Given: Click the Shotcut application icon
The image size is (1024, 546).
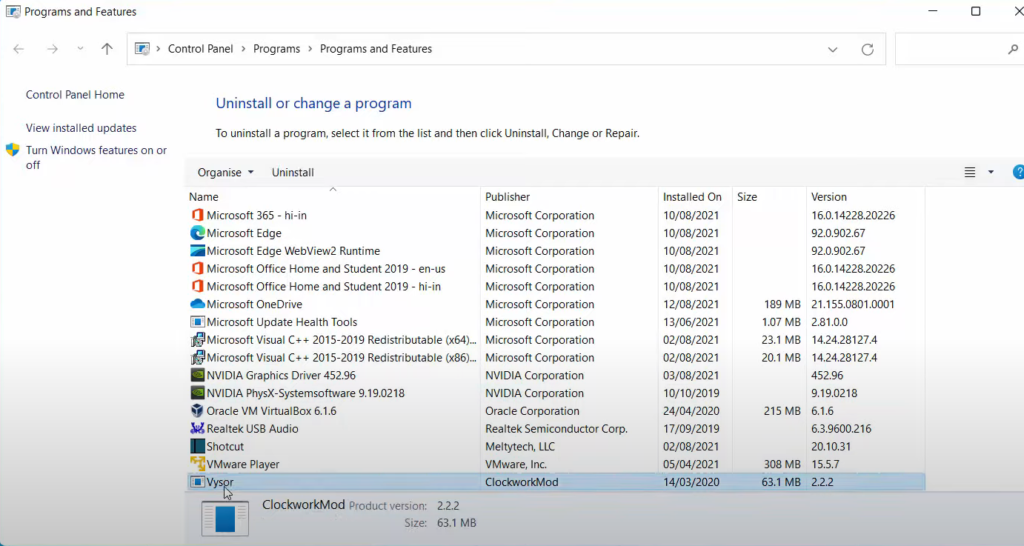Looking at the screenshot, I should point(197,447).
